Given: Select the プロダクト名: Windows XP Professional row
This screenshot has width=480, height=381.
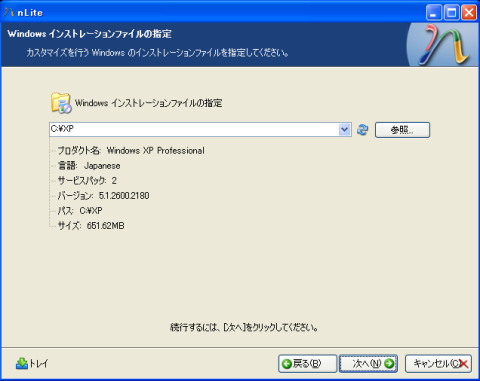Looking at the screenshot, I should point(131,151).
